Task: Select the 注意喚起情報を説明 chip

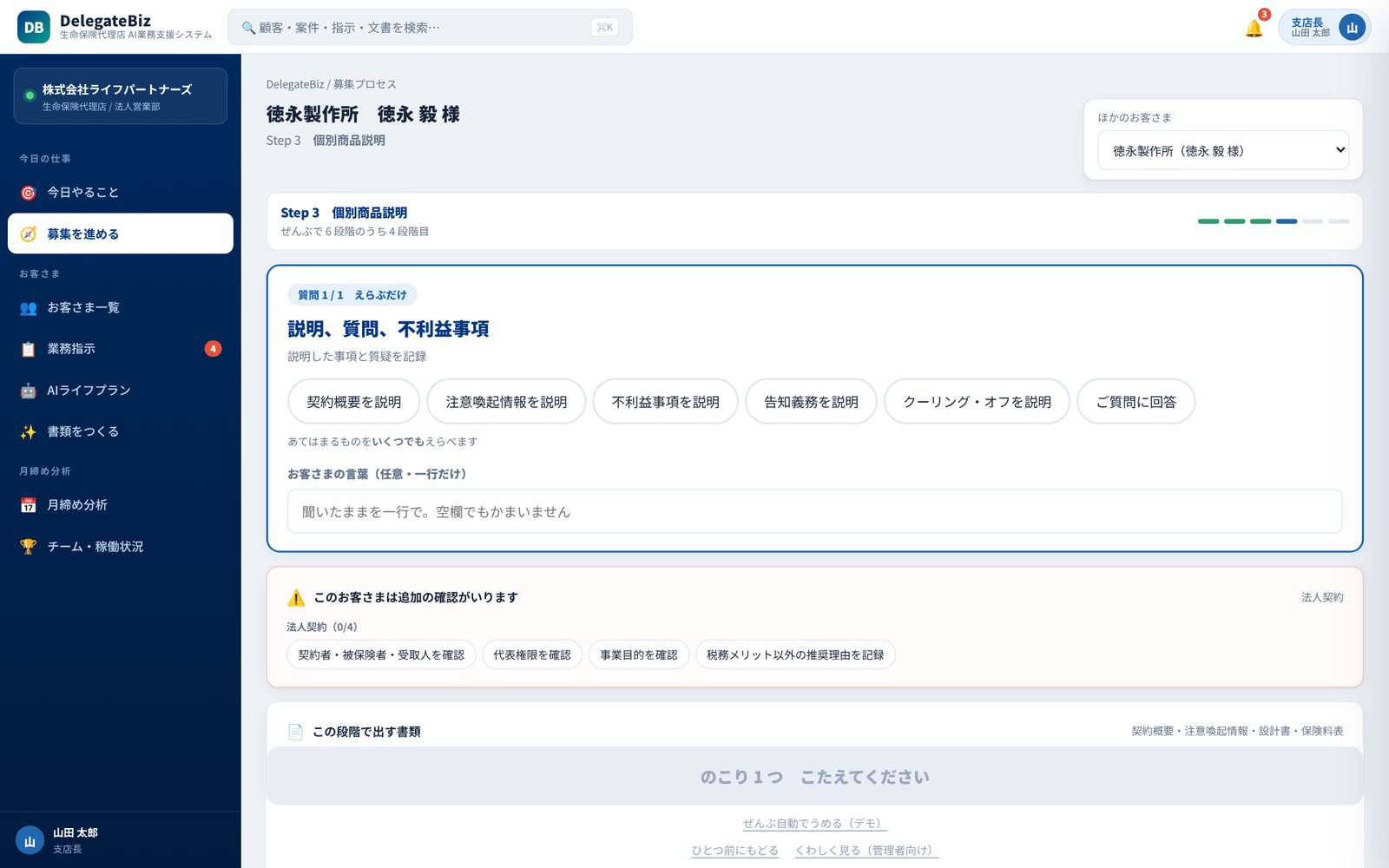Action: (506, 402)
